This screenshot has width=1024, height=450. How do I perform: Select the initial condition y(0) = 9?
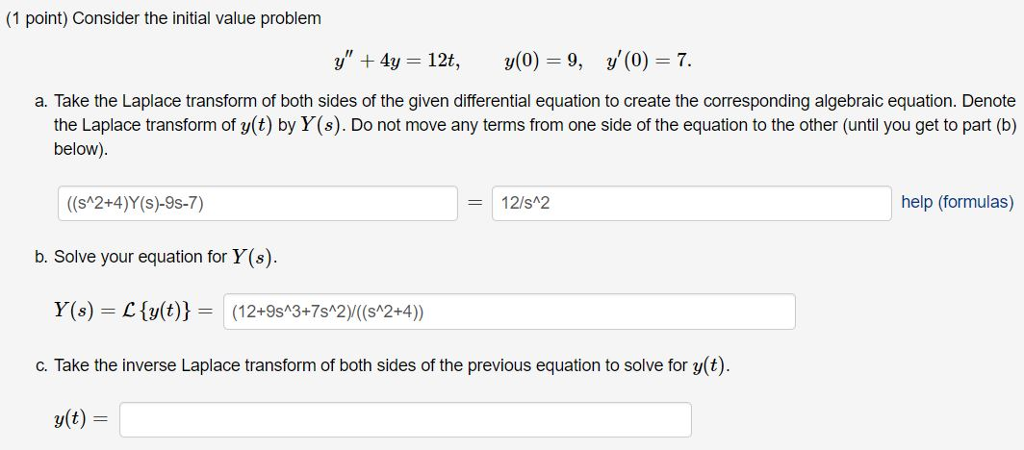pos(543,61)
